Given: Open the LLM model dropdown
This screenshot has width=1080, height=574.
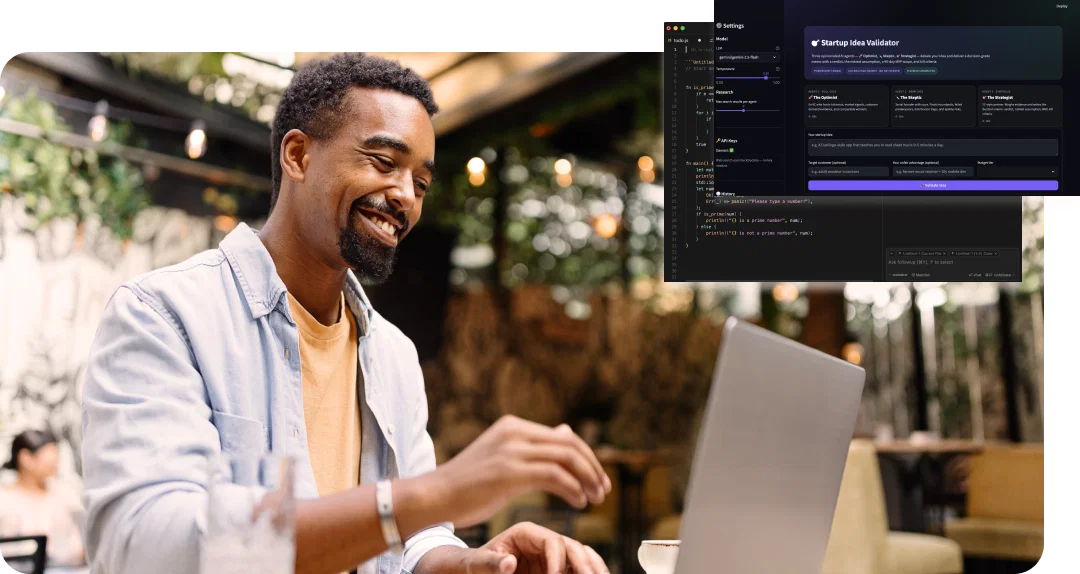Looking at the screenshot, I should (747, 57).
